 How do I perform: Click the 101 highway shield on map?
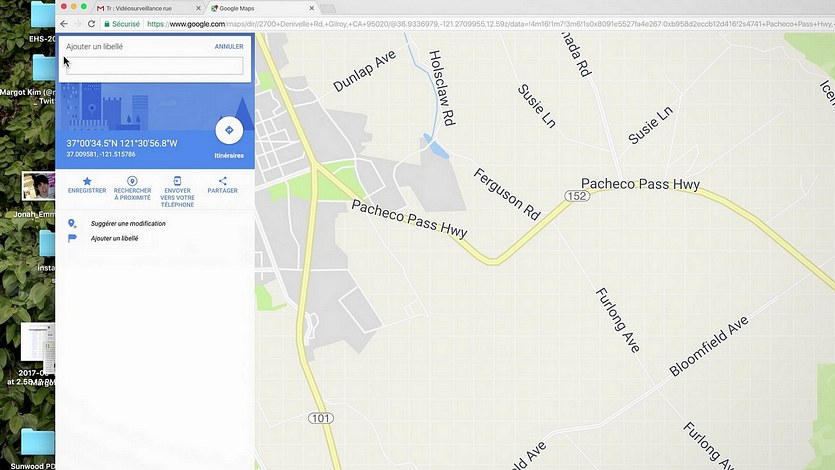click(x=321, y=418)
